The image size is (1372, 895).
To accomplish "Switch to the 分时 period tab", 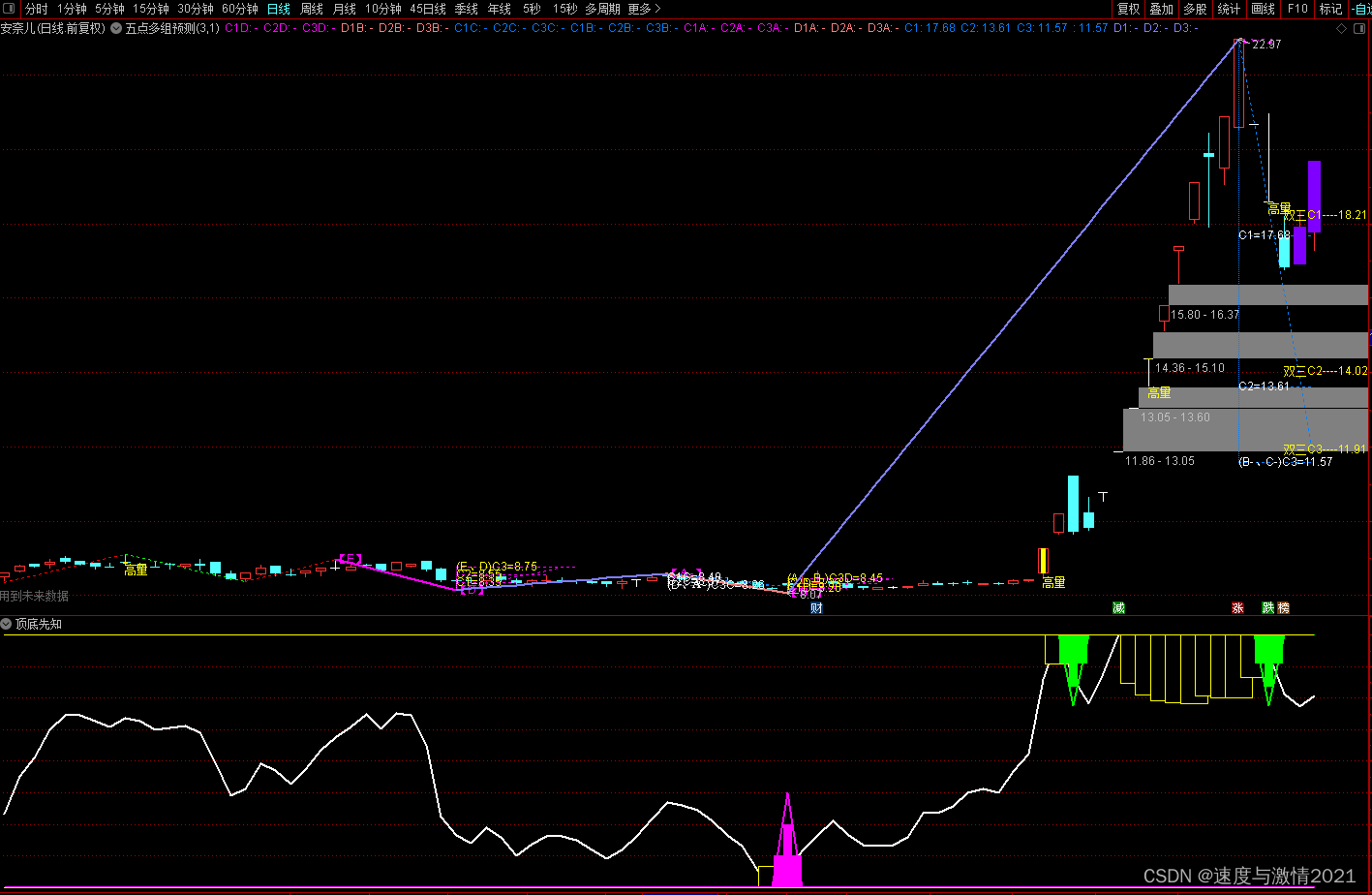I will (x=36, y=9).
